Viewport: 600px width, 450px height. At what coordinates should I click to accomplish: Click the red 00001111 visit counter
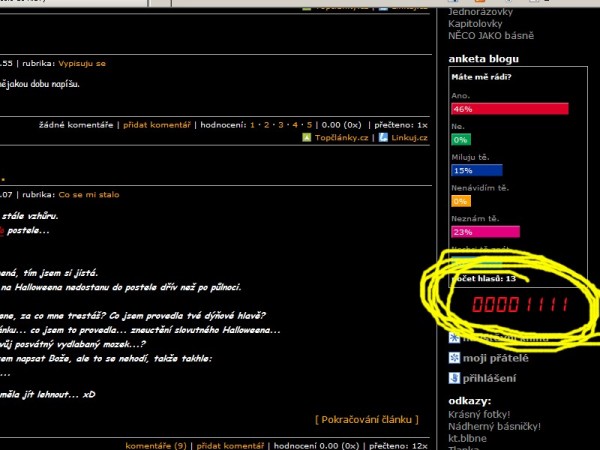520,305
